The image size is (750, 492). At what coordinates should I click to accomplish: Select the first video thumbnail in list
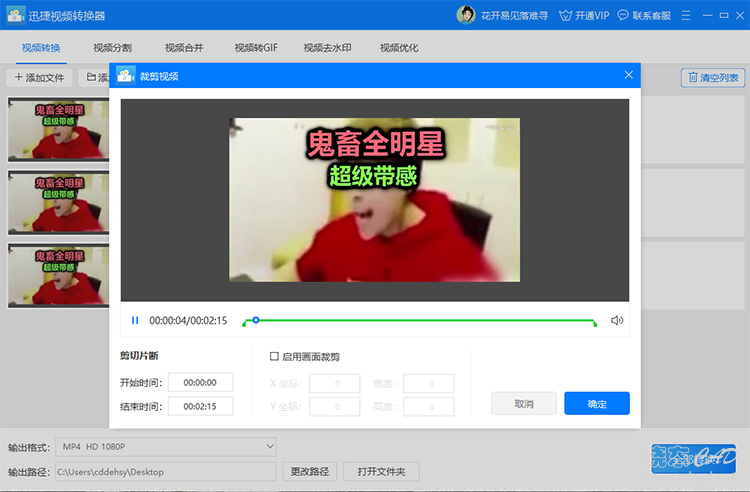pos(58,130)
